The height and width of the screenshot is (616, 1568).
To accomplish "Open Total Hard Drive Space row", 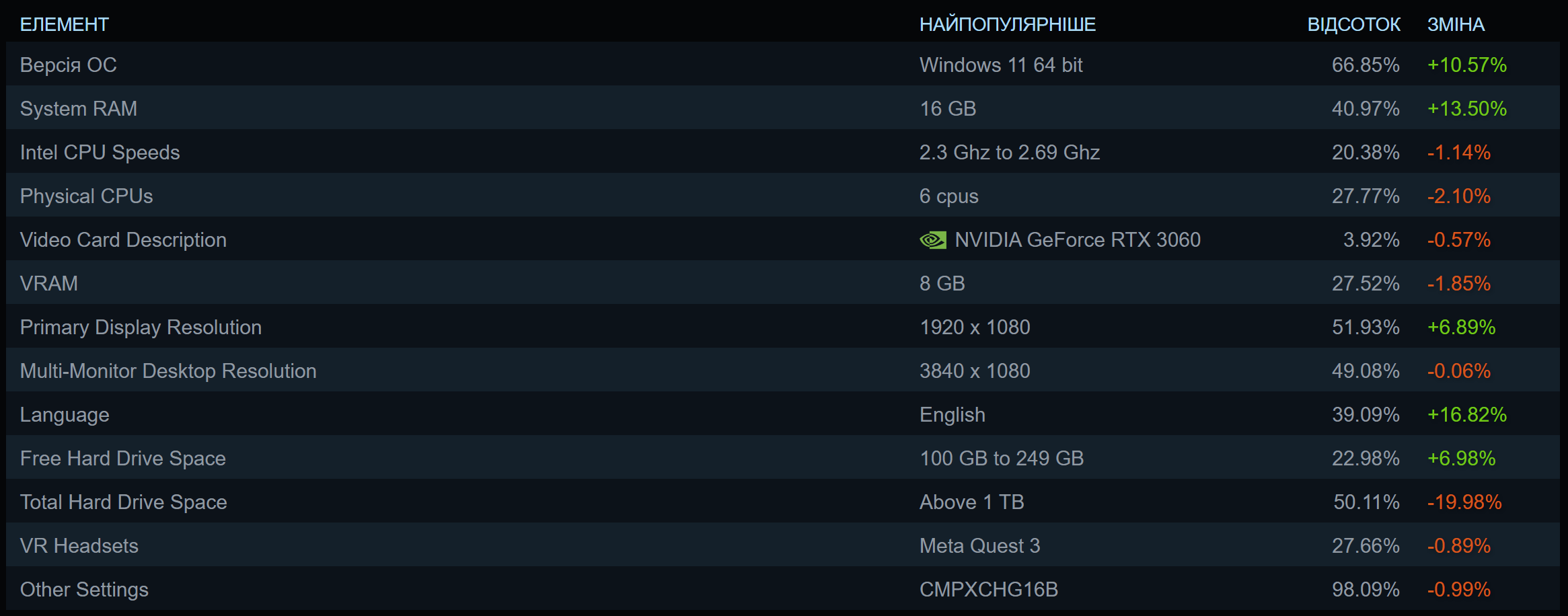I will coord(124,502).
